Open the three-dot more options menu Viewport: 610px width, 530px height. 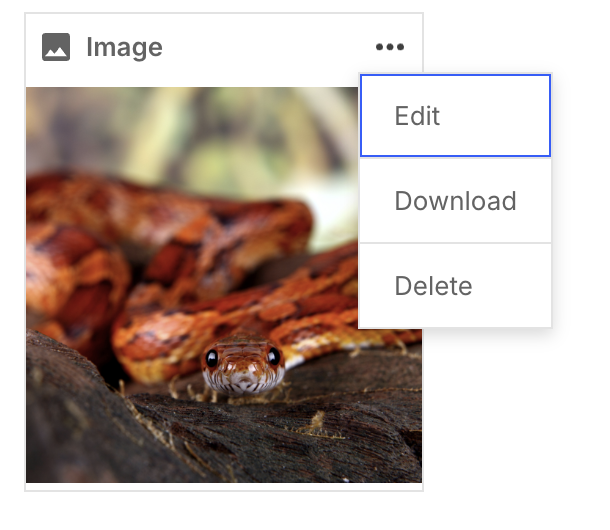coord(390,47)
